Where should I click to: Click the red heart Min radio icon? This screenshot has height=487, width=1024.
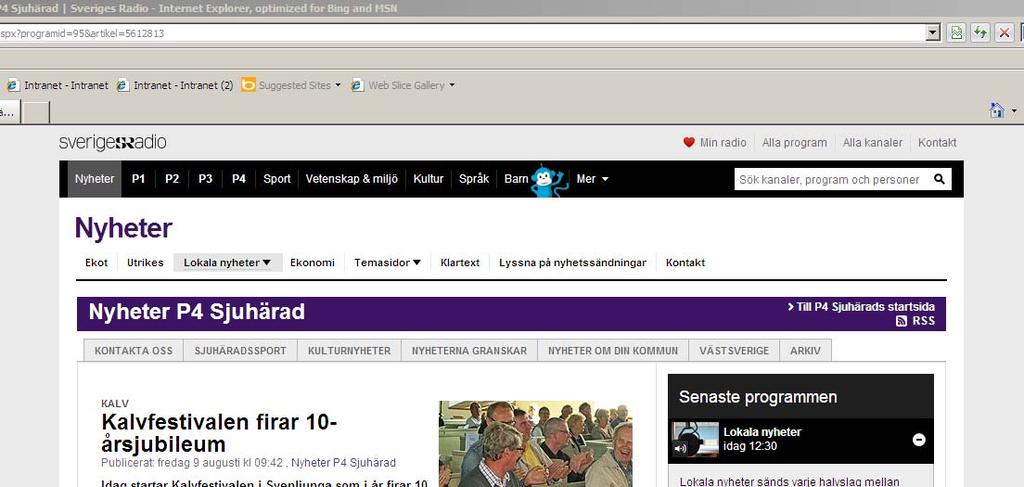[x=689, y=142]
